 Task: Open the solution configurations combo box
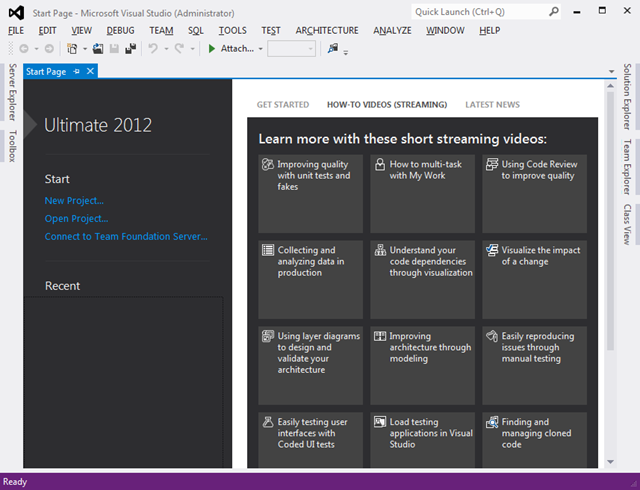291,48
